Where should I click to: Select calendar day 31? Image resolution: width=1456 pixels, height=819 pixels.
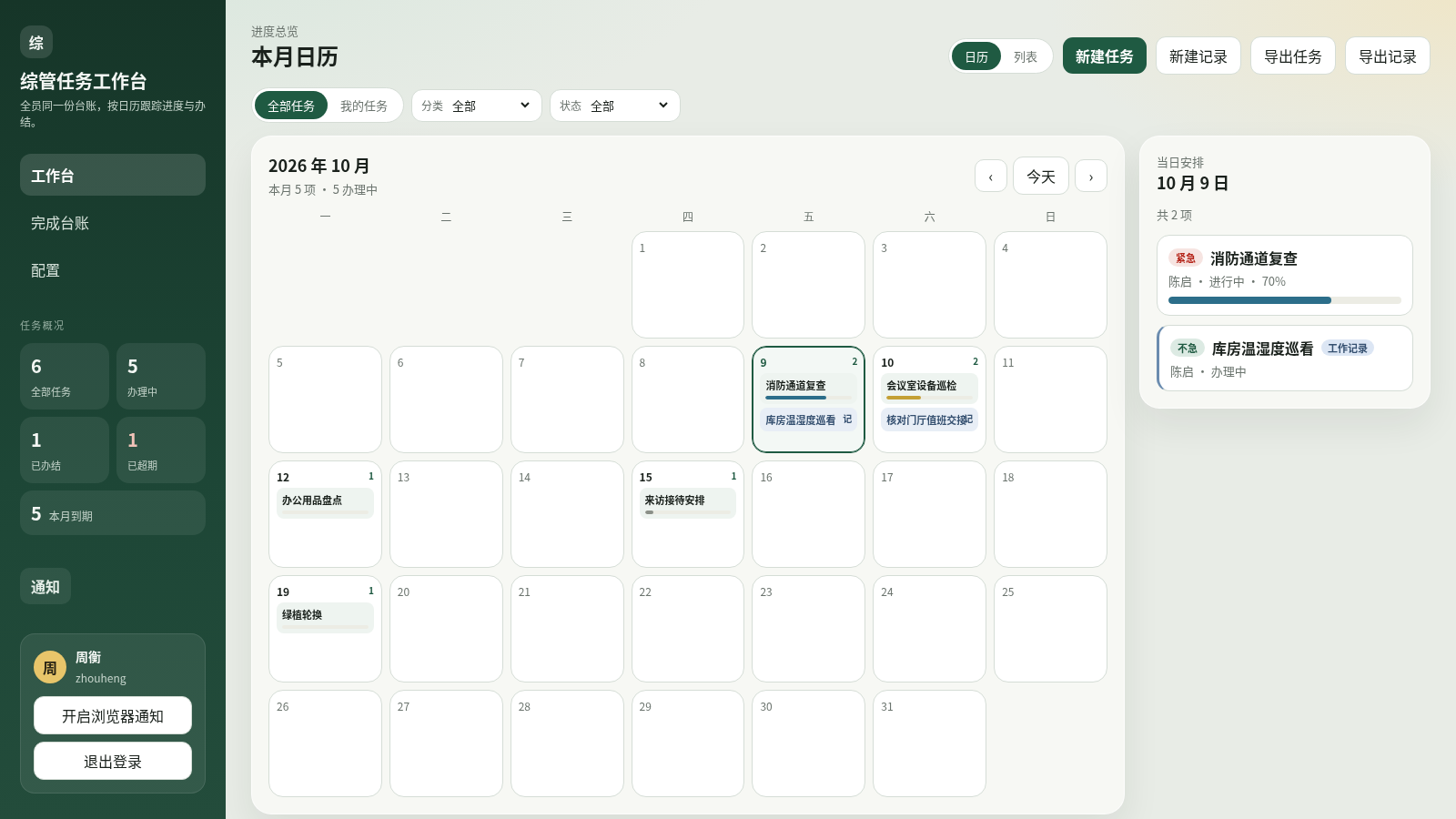[x=929, y=743]
